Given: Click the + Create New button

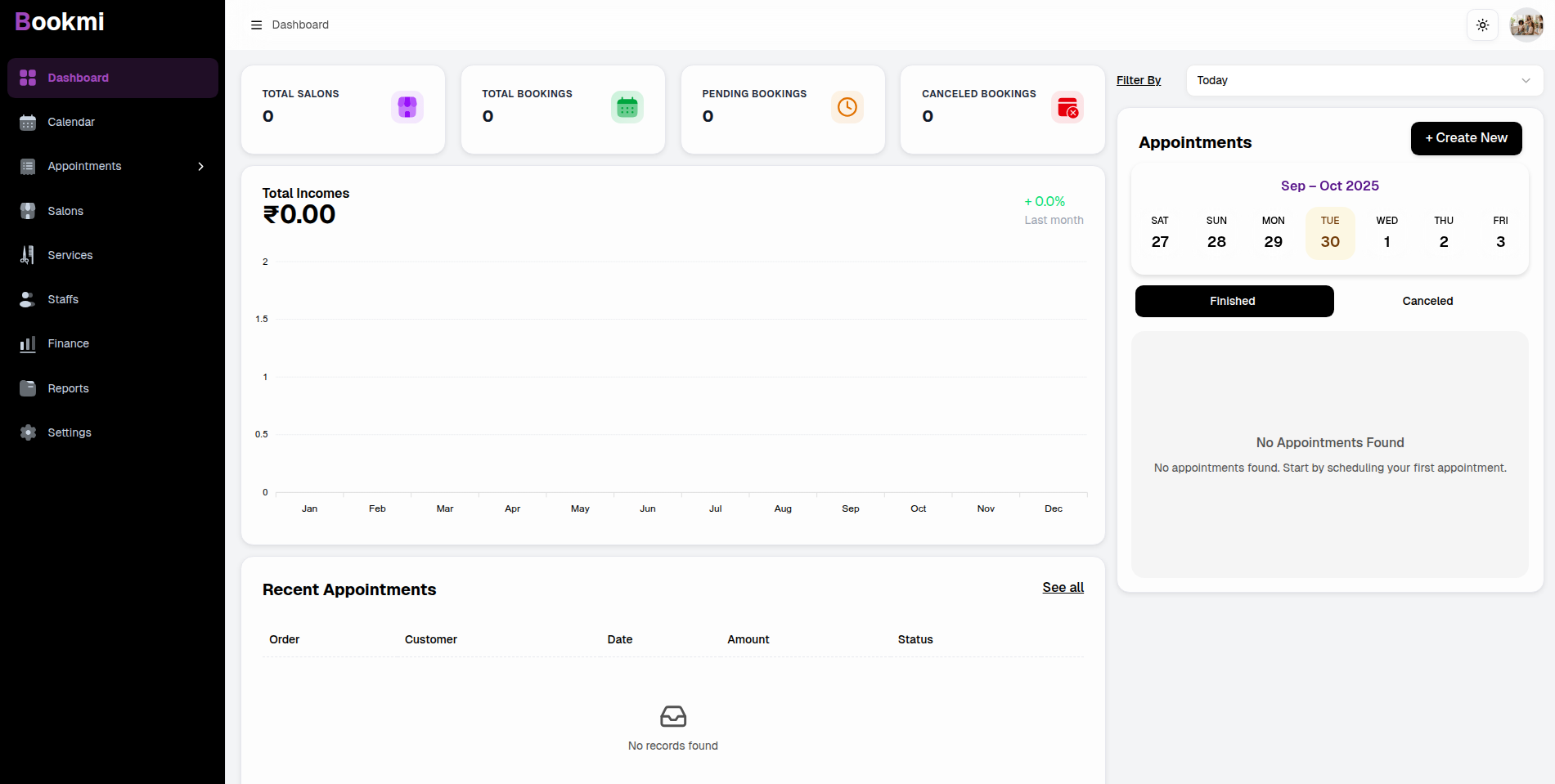Looking at the screenshot, I should (x=1466, y=138).
